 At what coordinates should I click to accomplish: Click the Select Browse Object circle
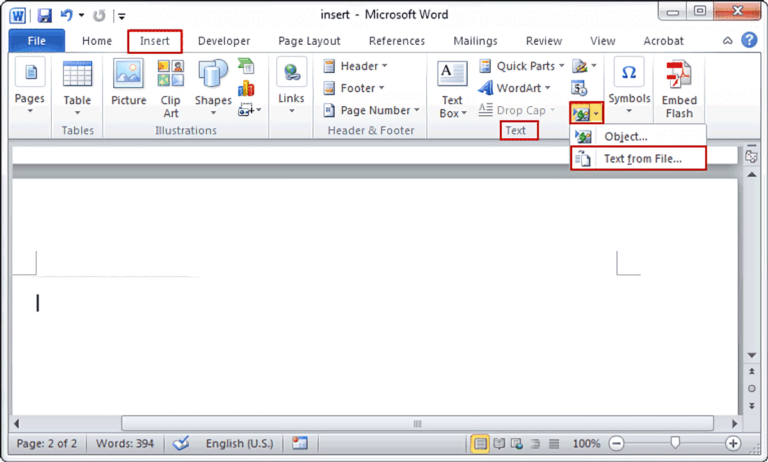point(751,389)
